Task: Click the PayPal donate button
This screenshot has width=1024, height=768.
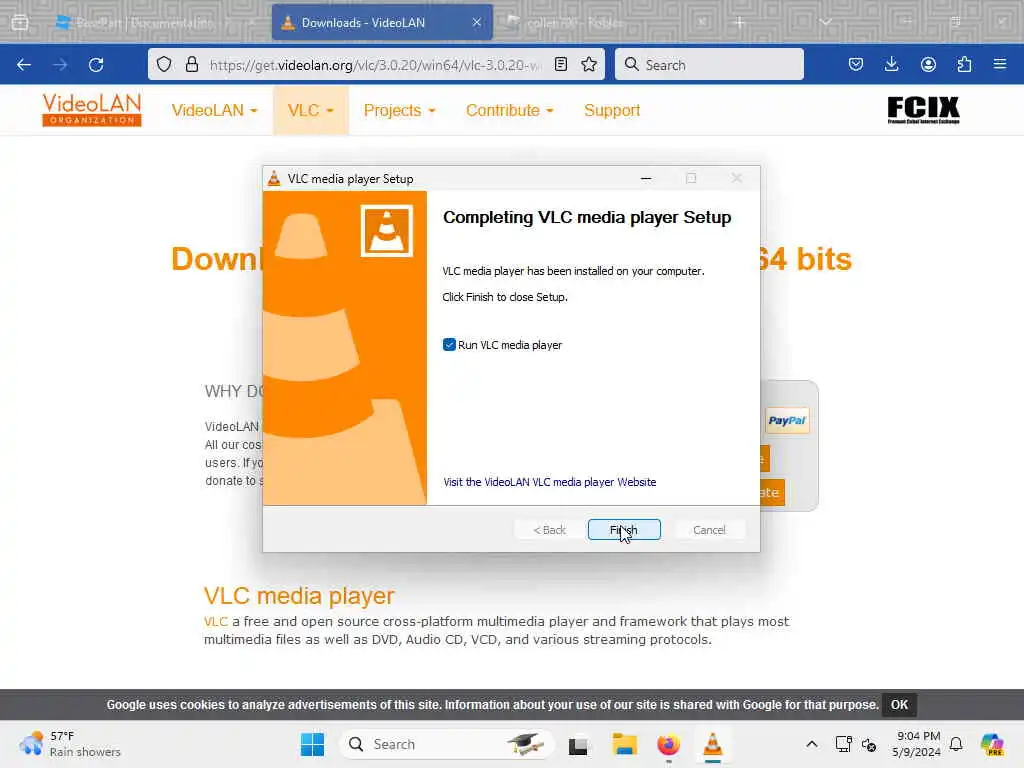Action: (x=787, y=421)
